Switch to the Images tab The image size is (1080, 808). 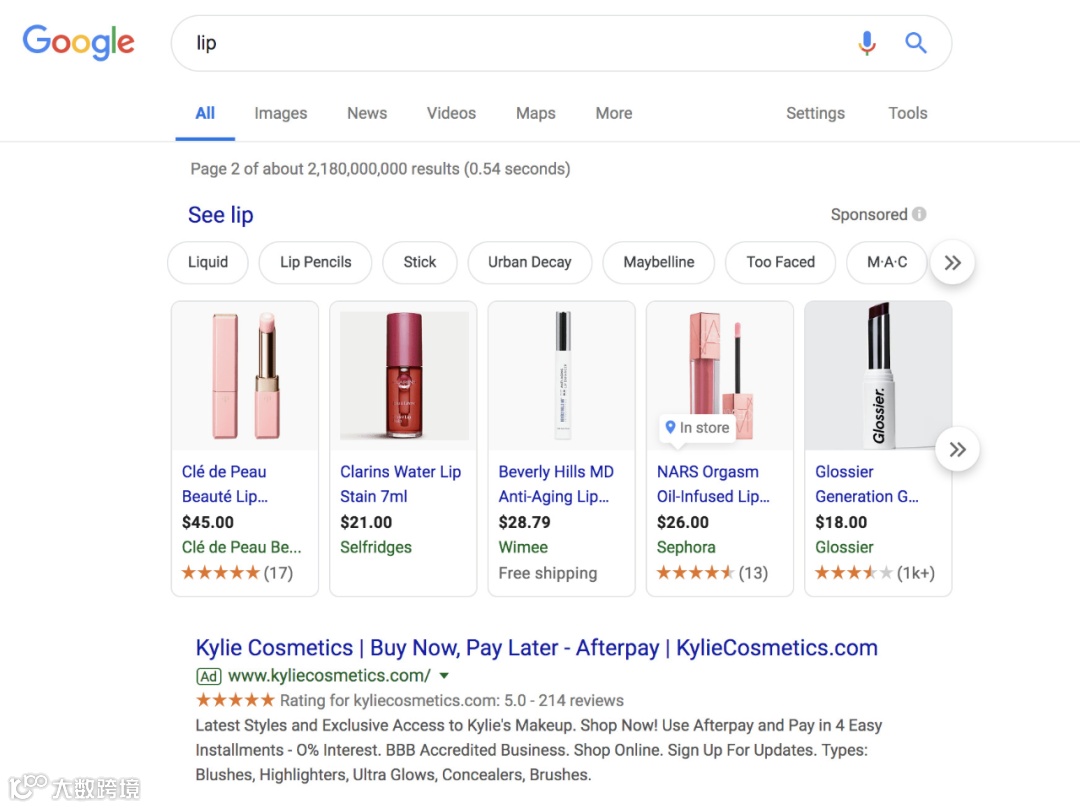(x=280, y=113)
